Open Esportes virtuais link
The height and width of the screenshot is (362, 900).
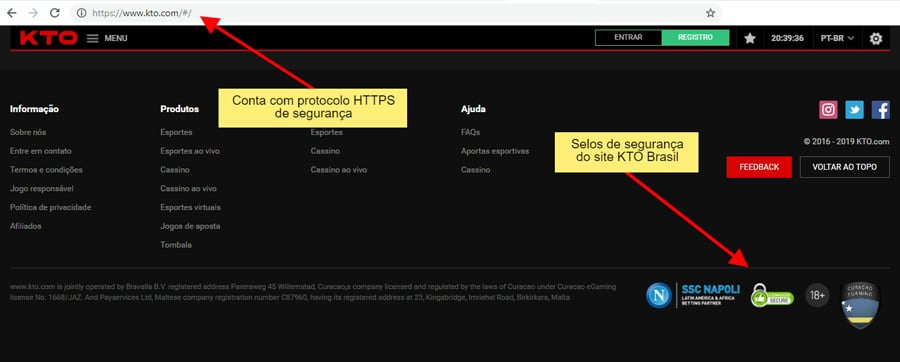tap(191, 207)
